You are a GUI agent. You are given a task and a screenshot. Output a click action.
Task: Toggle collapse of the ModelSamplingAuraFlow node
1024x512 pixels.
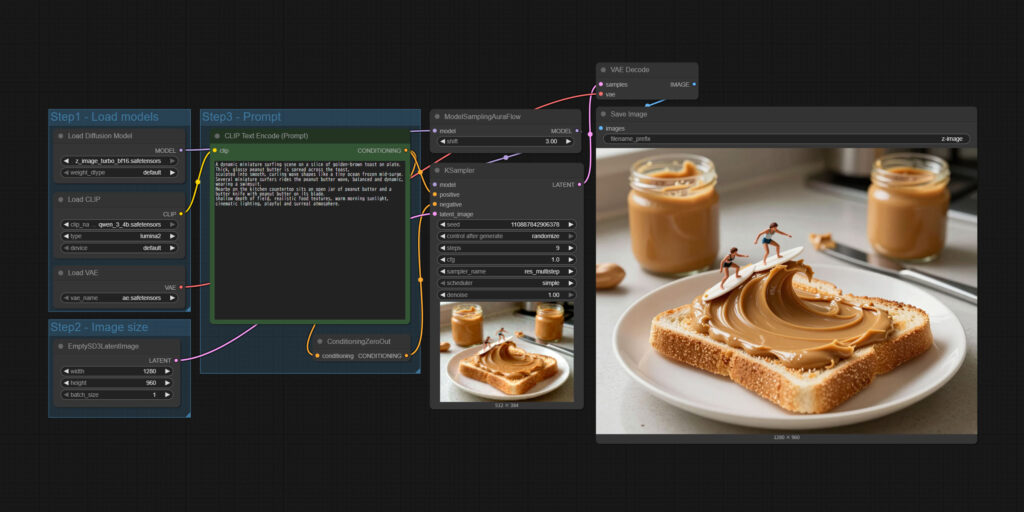click(437, 116)
